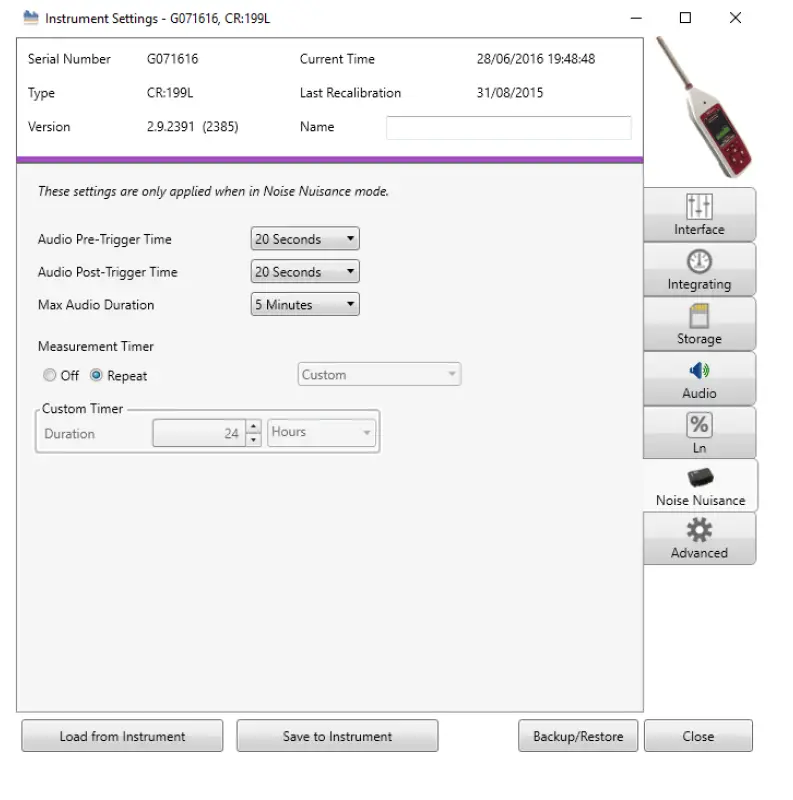Click Load from Instrument button
This screenshot has height=800, width=793.
coord(122,736)
